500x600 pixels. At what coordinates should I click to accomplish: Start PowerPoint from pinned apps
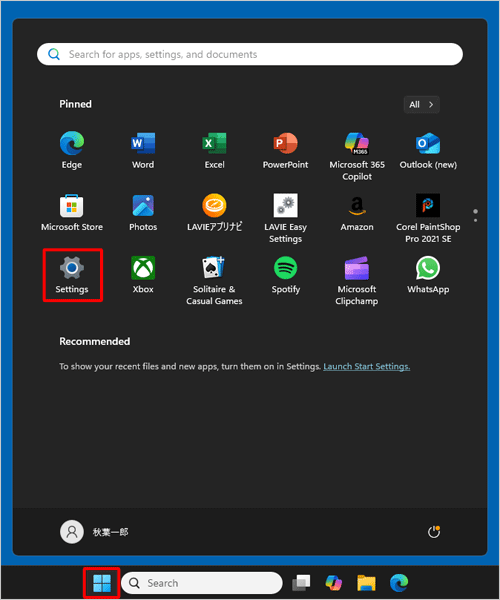pos(285,150)
